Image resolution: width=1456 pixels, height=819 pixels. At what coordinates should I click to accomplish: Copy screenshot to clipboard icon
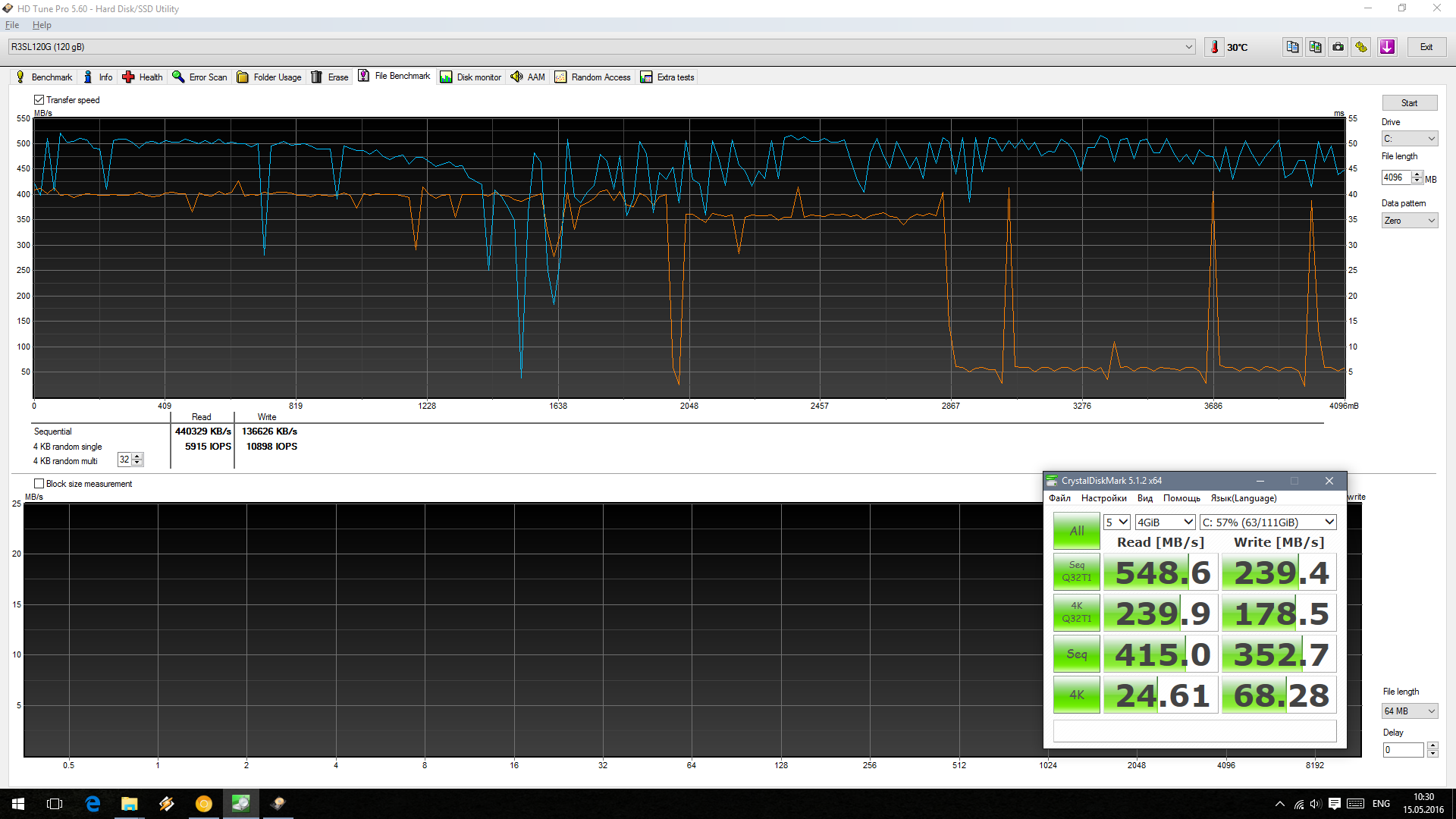(x=1315, y=47)
